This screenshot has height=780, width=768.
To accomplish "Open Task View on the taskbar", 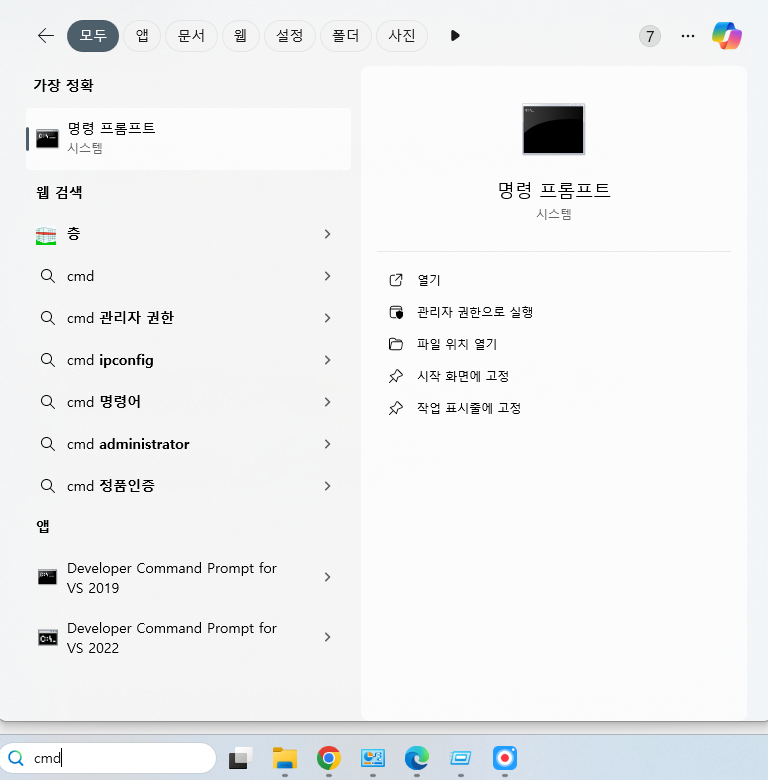I will pyautogui.click(x=241, y=758).
